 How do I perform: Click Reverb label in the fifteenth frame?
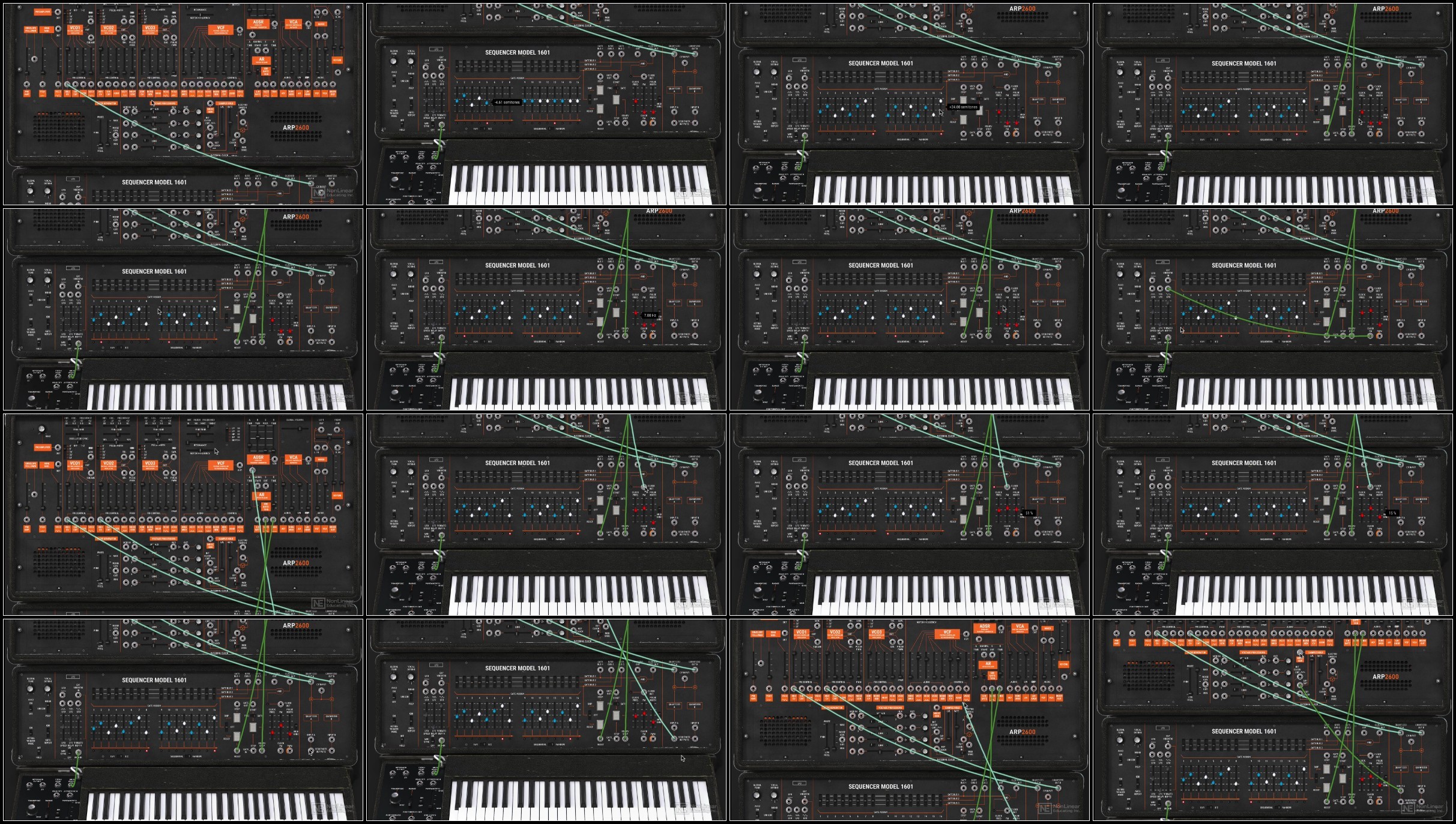click(x=1063, y=664)
